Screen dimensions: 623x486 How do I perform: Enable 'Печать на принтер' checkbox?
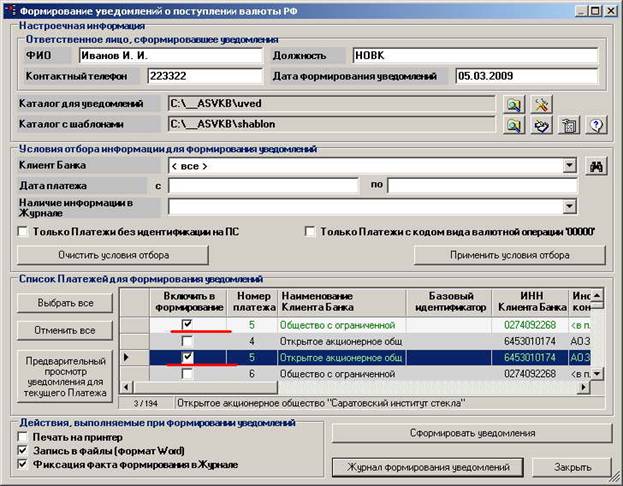pos(24,436)
